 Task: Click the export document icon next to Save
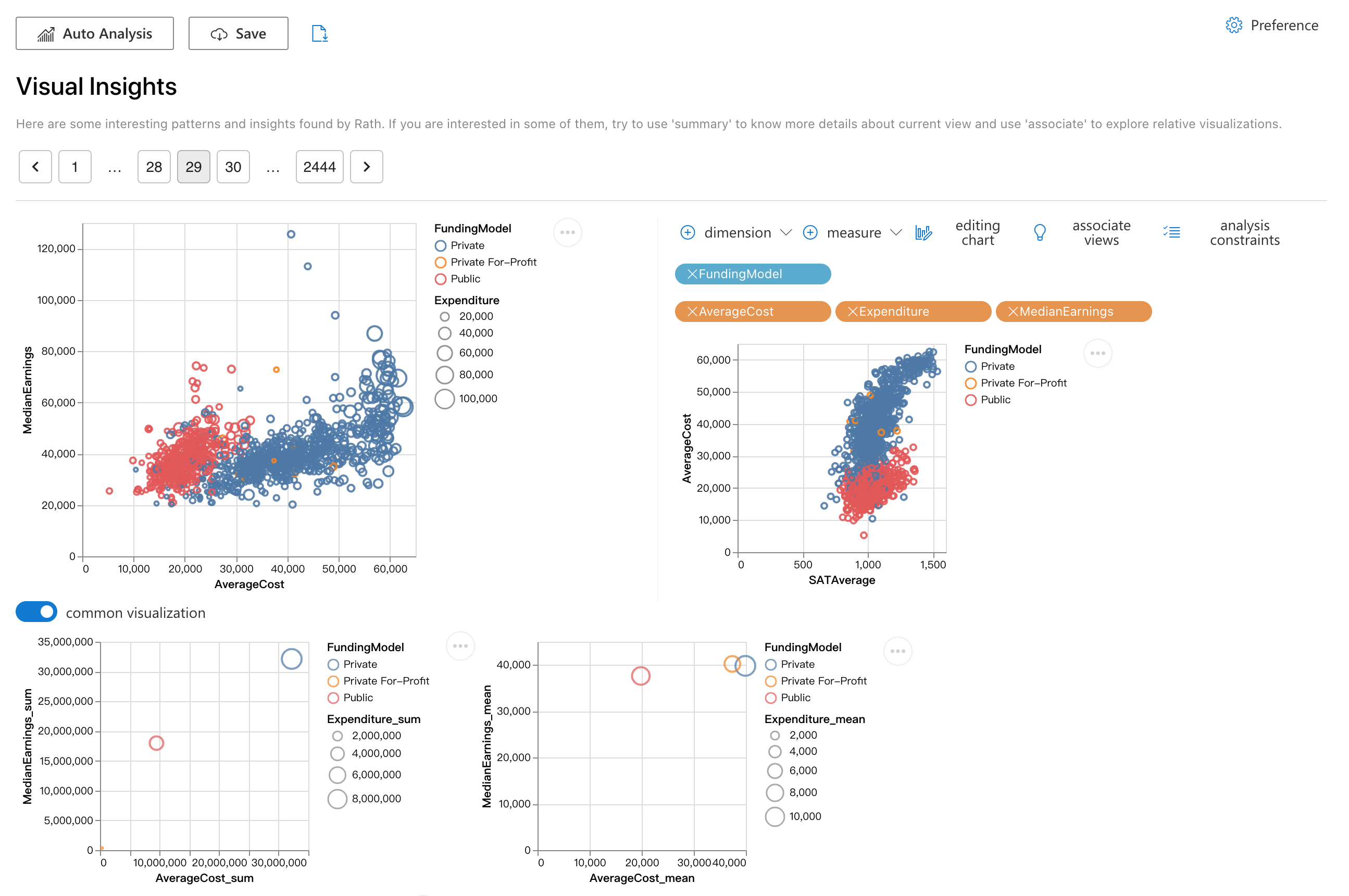pyautogui.click(x=319, y=33)
